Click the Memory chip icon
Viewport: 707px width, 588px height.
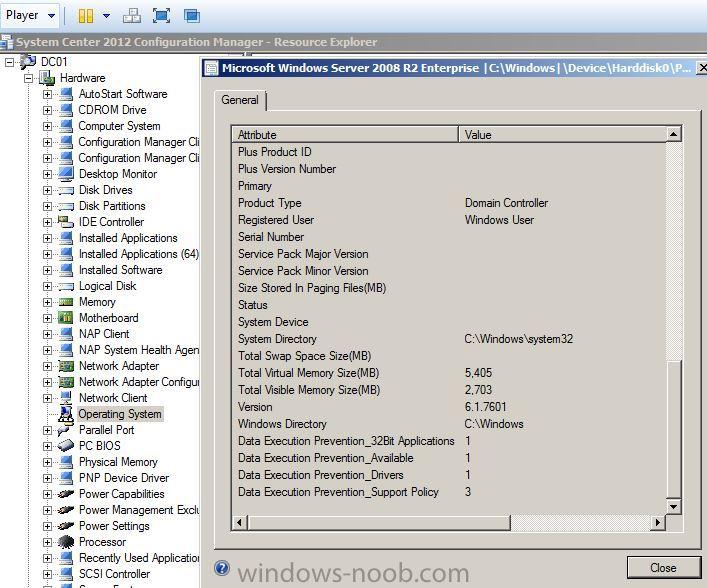pyautogui.click(x=66, y=302)
